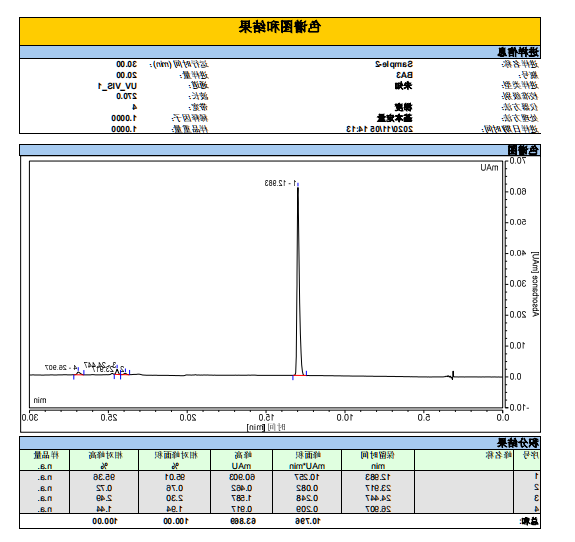575x542 pixels.
Task: Click the run time label with (min)
Action: coord(179,65)
